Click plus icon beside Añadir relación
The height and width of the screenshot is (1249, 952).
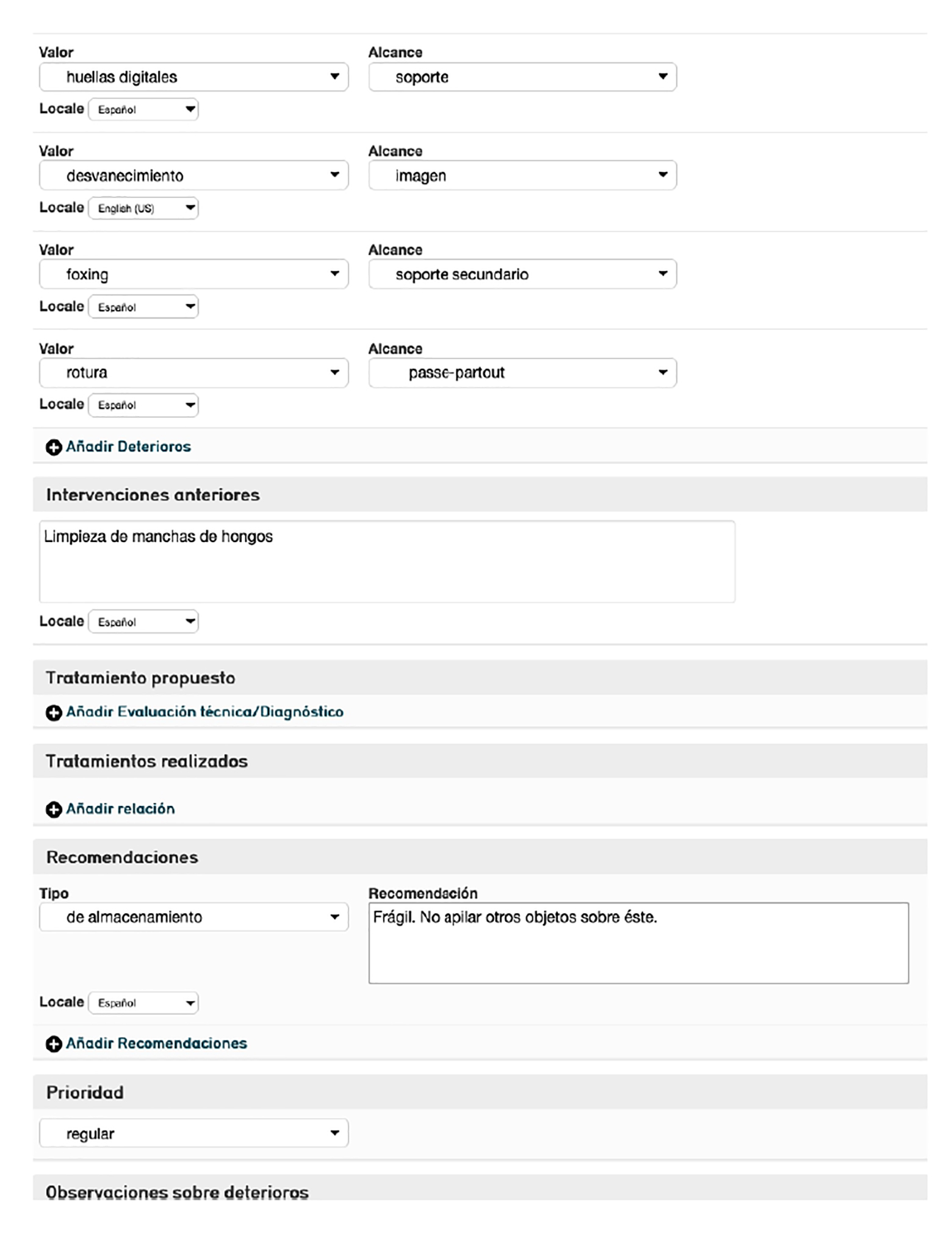54,809
